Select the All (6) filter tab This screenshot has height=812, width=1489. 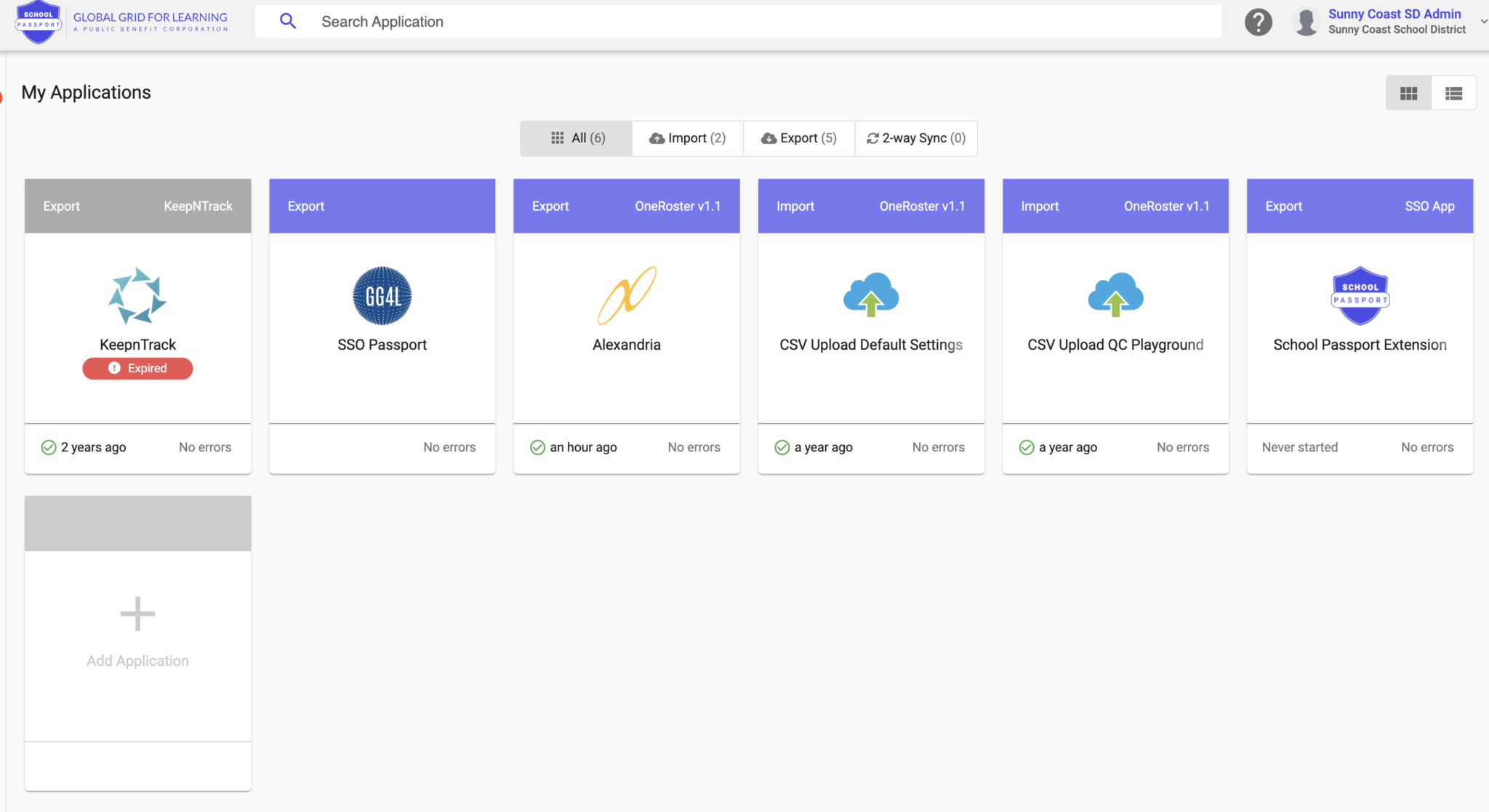click(577, 138)
